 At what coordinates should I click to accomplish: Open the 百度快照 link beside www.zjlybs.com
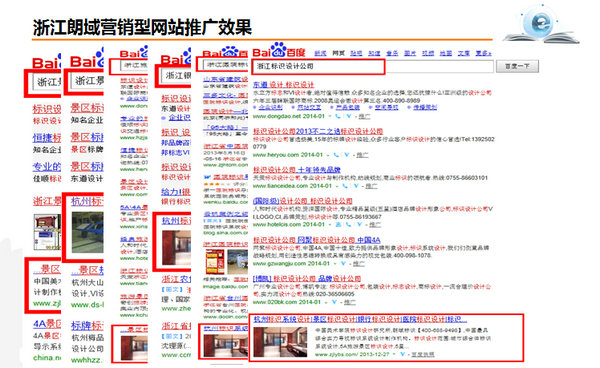pos(422,355)
